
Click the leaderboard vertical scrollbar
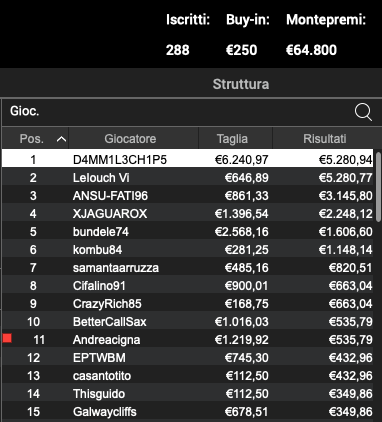[x=378, y=187]
